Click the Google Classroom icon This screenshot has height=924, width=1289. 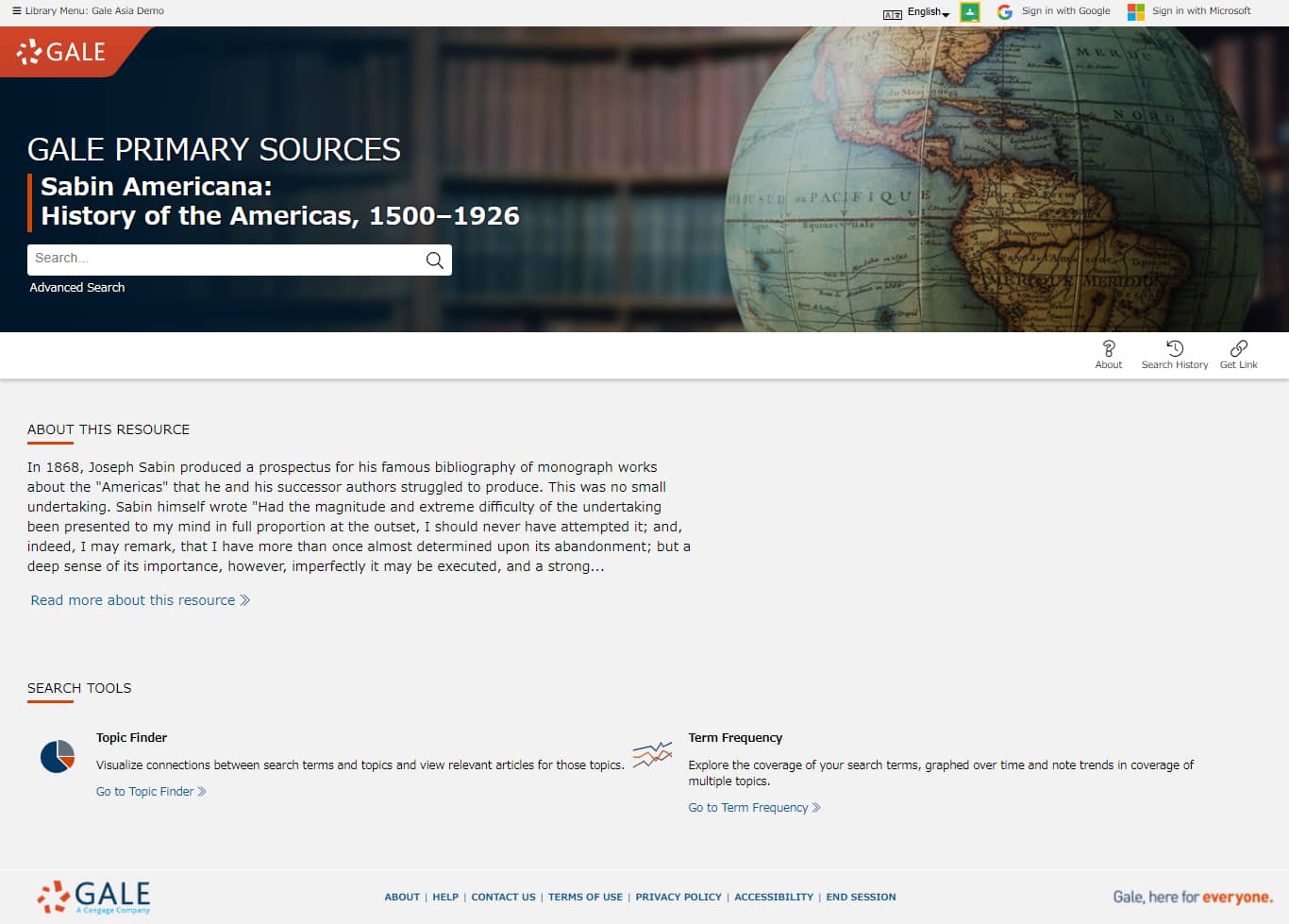(x=970, y=11)
